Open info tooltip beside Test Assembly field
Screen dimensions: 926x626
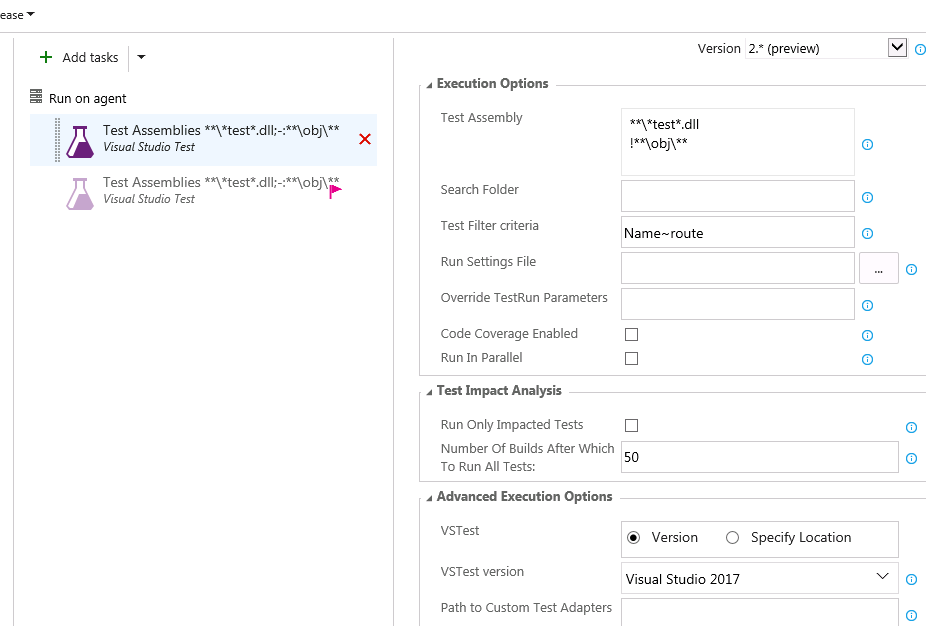866,144
